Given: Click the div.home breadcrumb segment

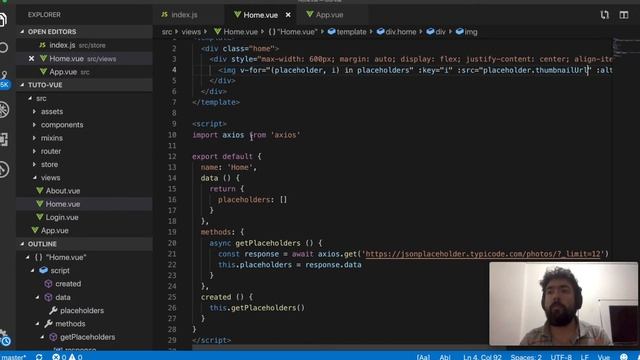Looking at the screenshot, I should pyautogui.click(x=397, y=32).
